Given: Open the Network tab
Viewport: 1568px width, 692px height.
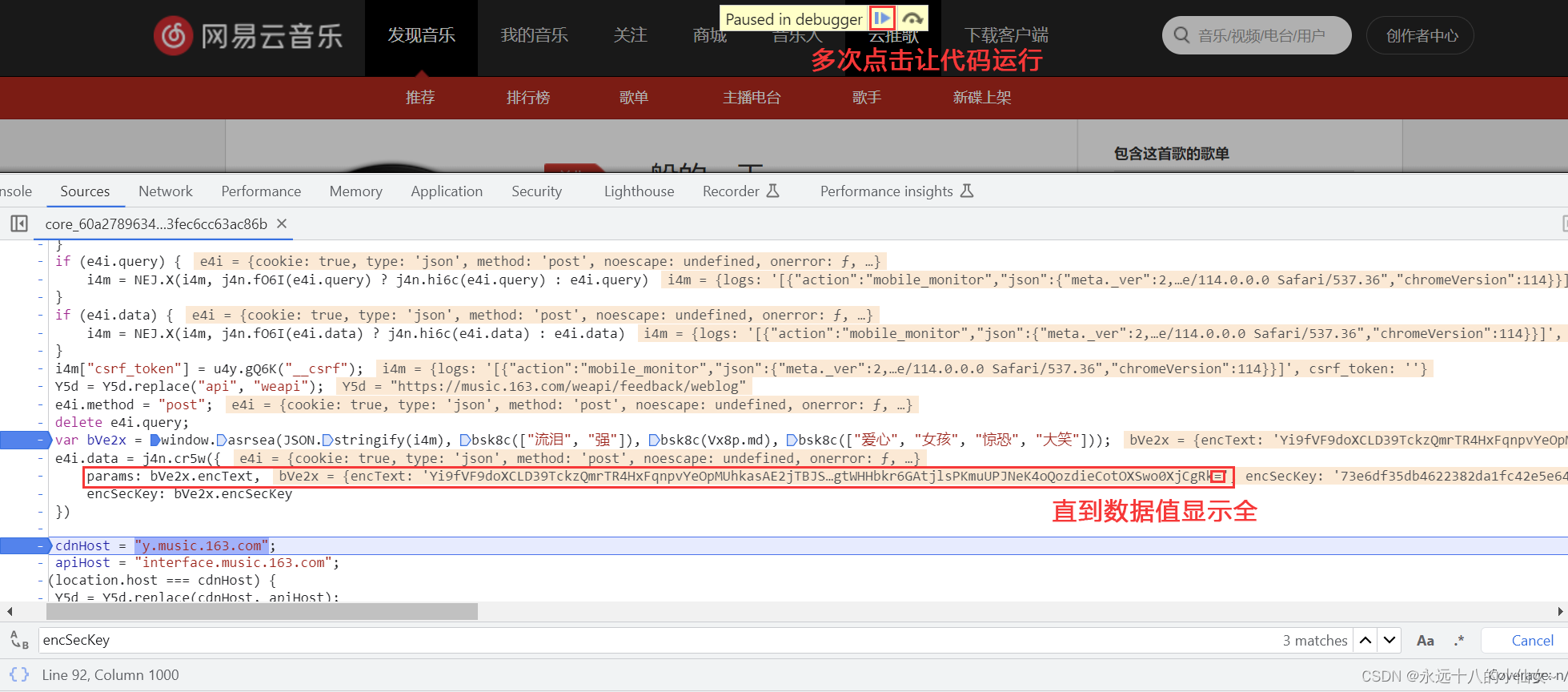Looking at the screenshot, I should pyautogui.click(x=166, y=191).
